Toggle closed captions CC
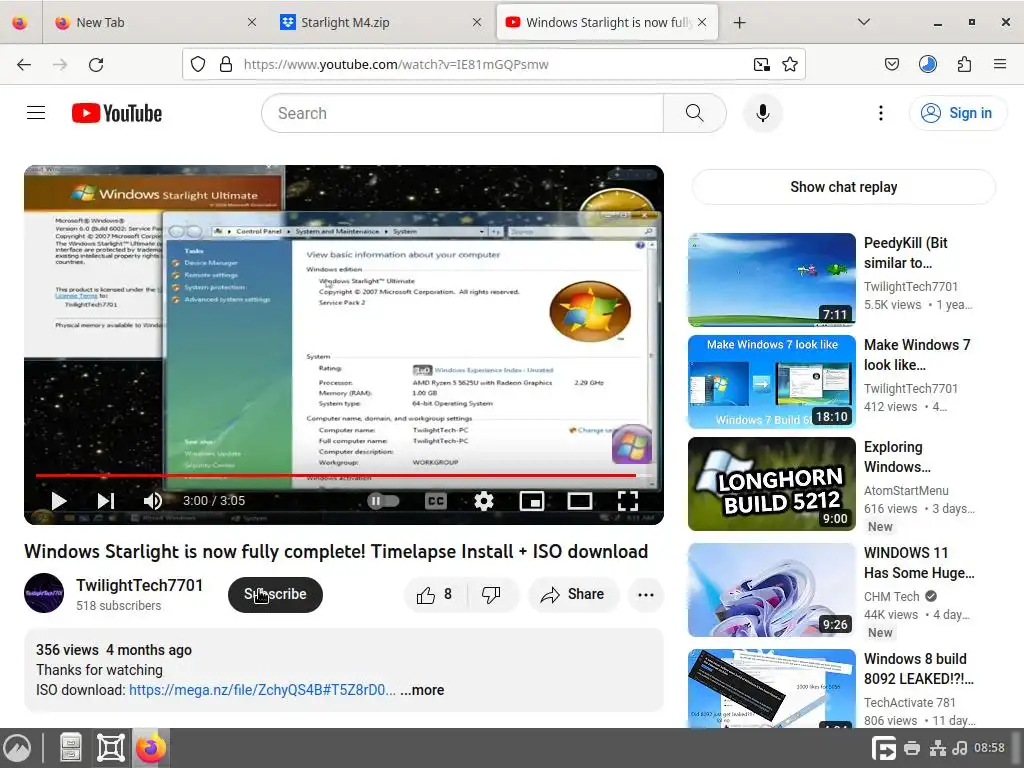The width and height of the screenshot is (1024, 768). click(436, 501)
